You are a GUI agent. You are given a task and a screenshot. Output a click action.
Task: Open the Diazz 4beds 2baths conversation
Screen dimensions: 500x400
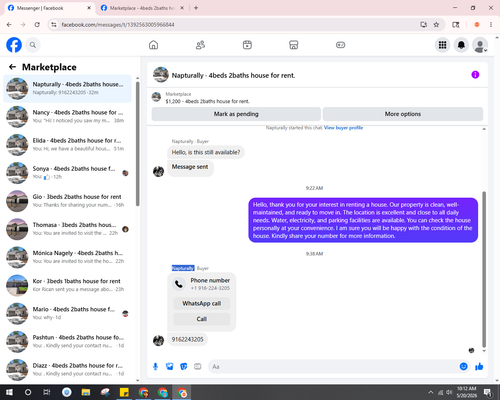coord(67,369)
